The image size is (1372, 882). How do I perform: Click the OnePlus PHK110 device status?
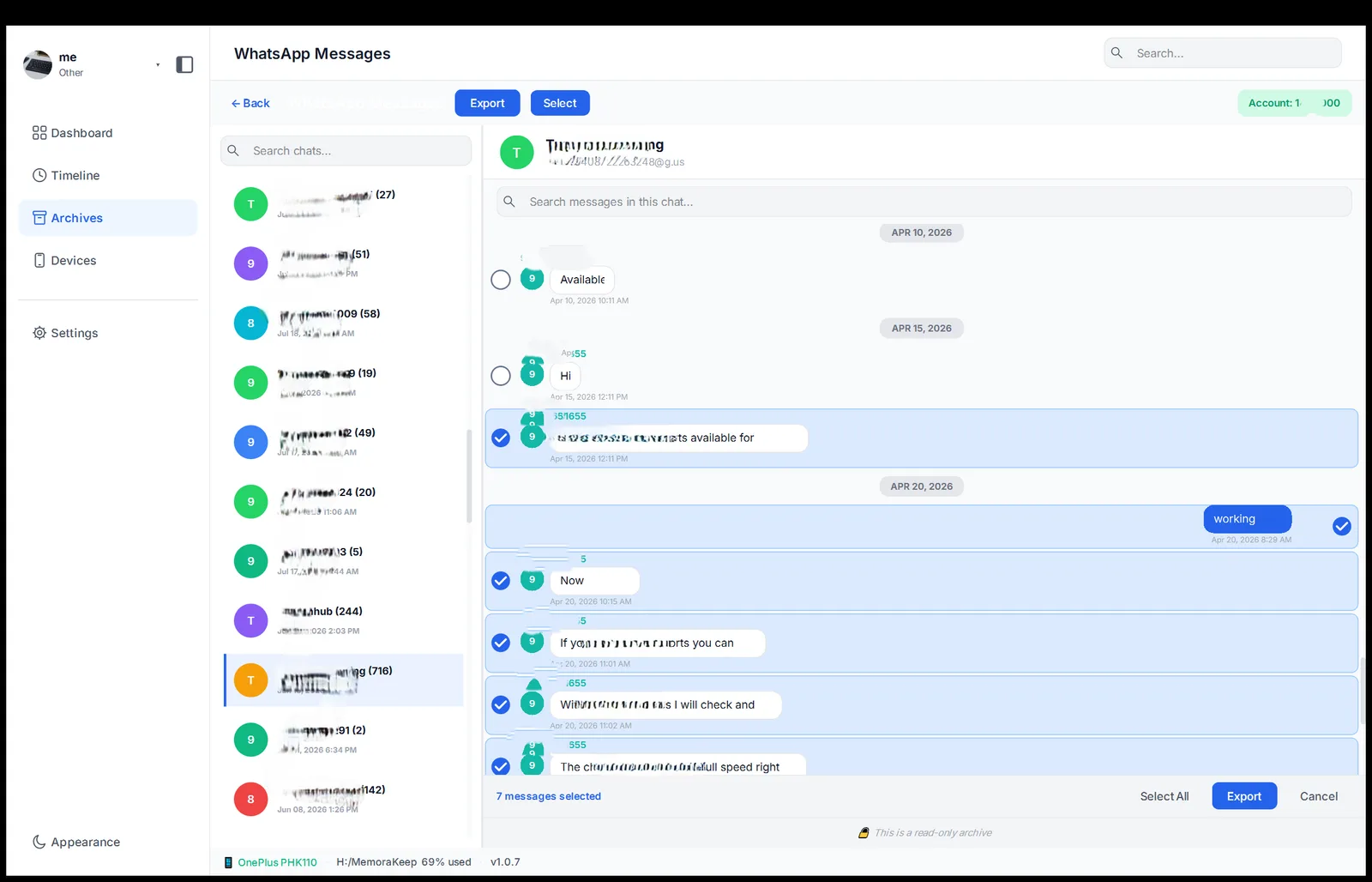[277, 862]
